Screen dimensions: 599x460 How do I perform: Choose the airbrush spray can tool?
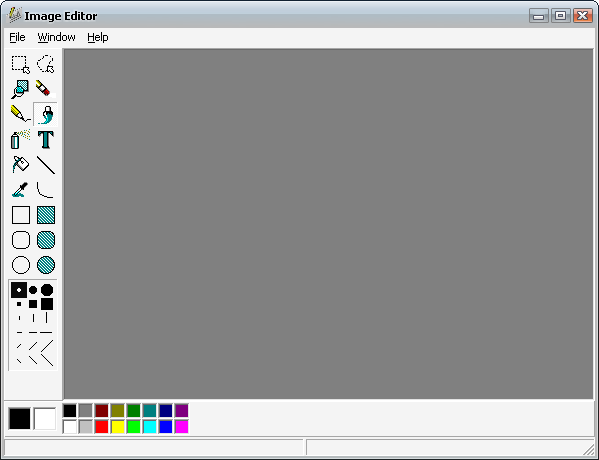[21, 139]
